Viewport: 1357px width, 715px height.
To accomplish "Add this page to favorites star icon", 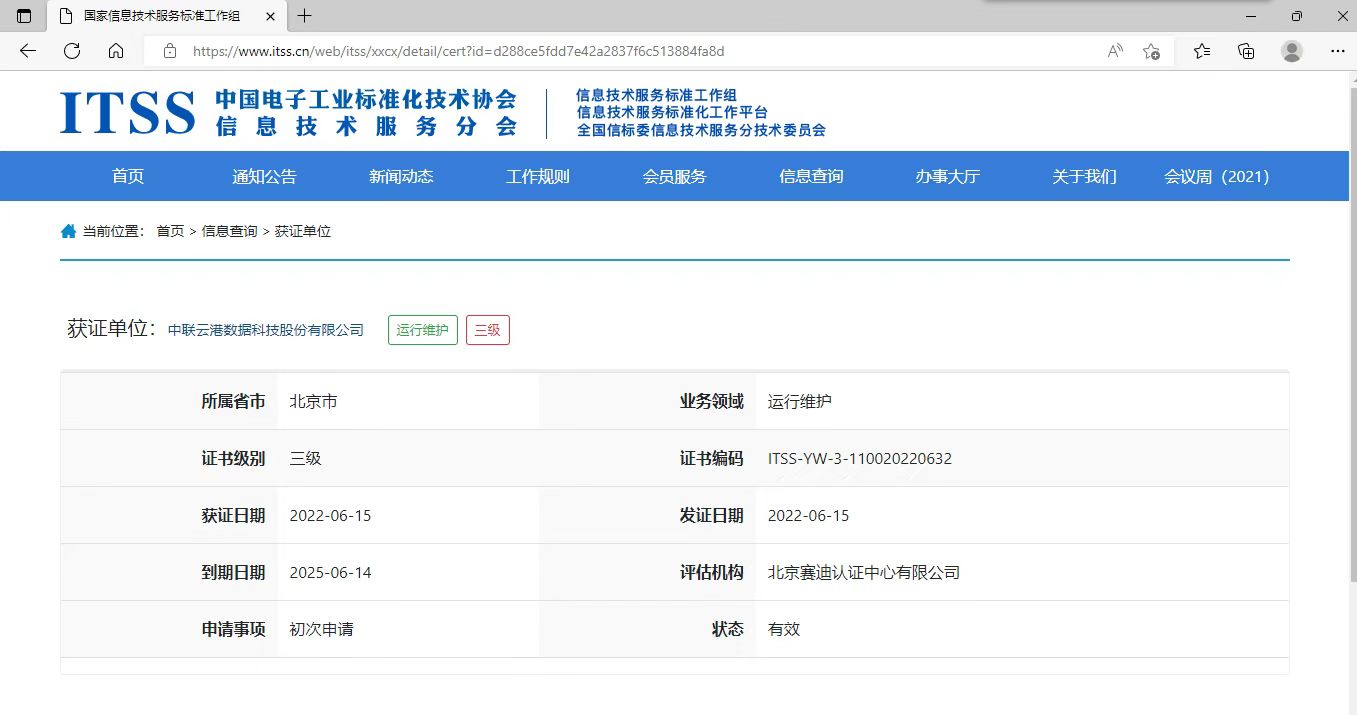I will pos(1152,51).
